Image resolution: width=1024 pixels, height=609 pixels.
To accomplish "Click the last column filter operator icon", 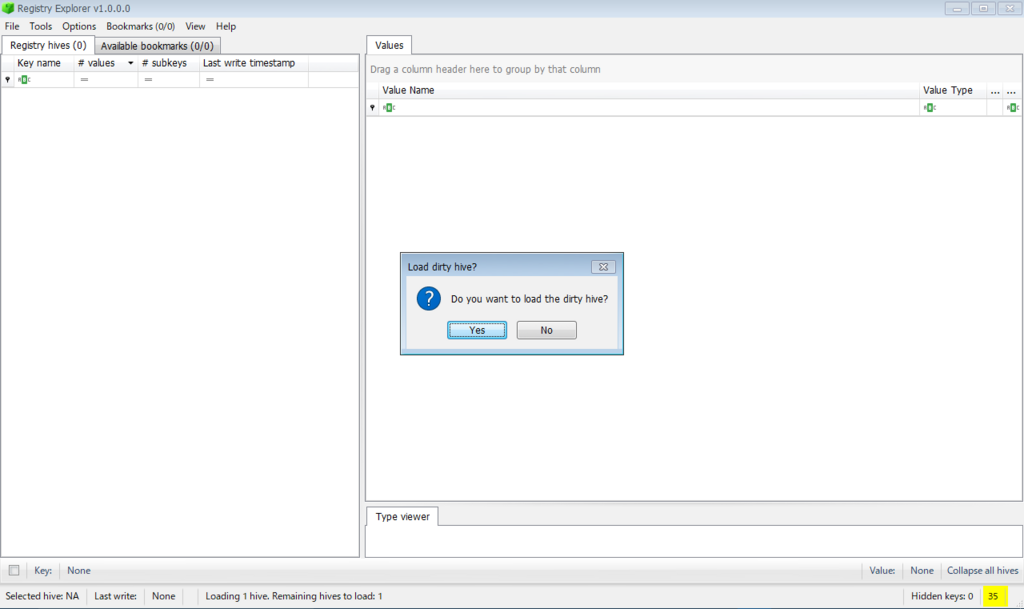I will point(1013,108).
